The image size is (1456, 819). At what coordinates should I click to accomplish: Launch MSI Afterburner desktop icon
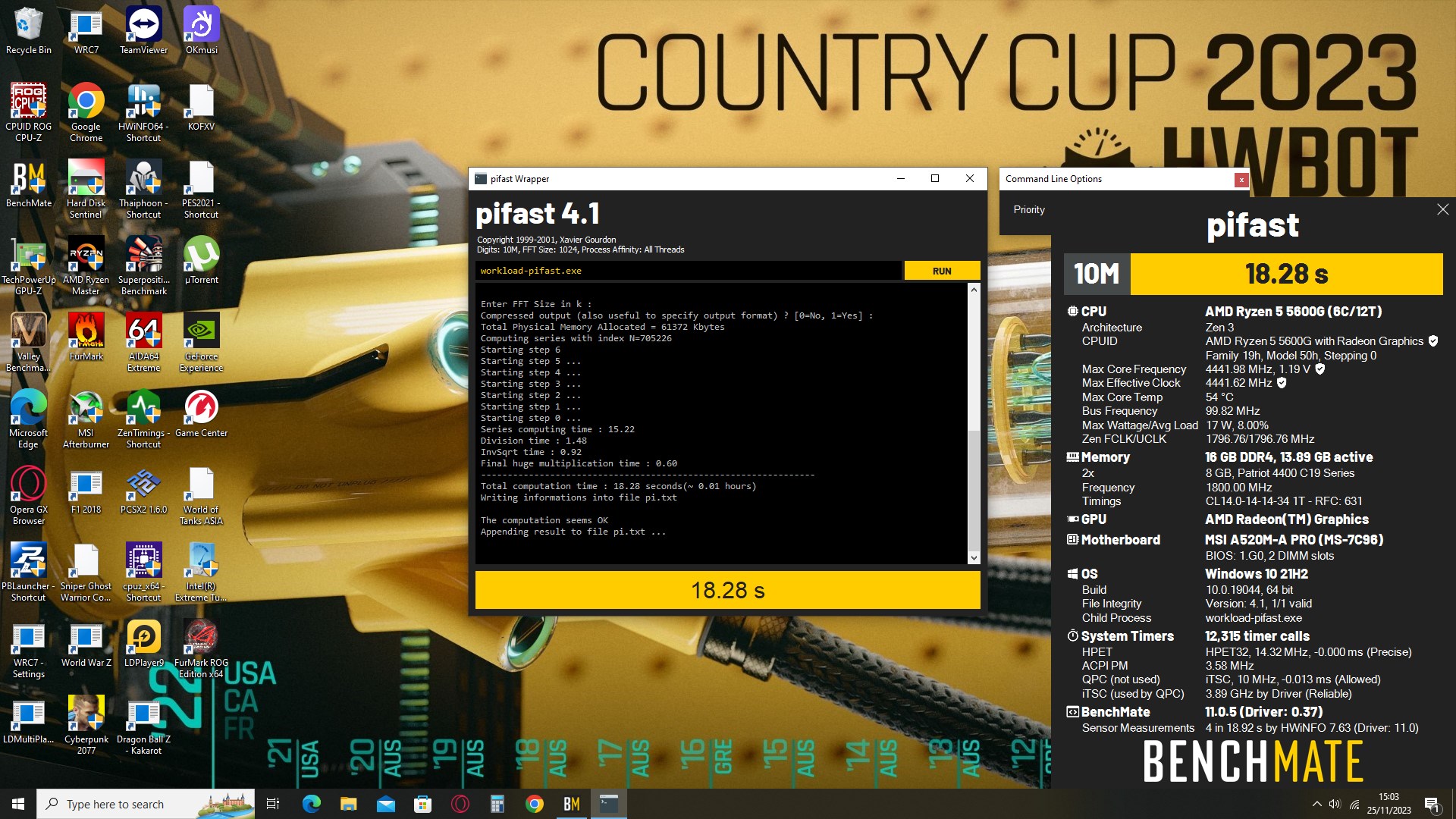[86, 418]
